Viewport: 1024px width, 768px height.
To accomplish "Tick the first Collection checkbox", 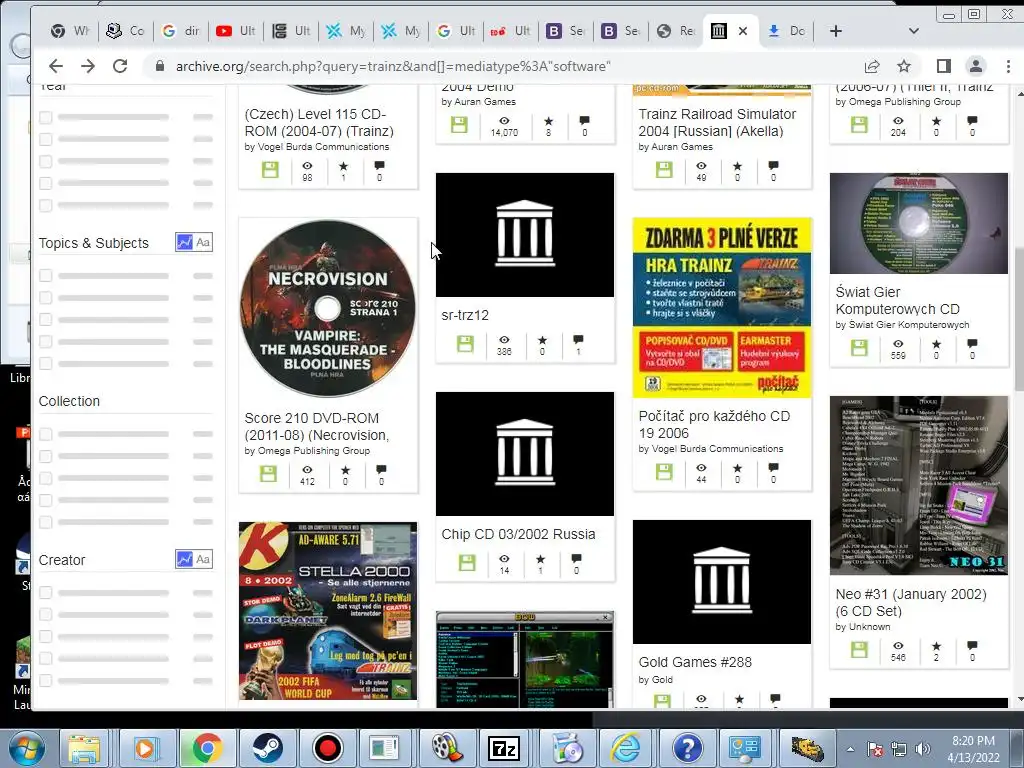I will coord(45,434).
